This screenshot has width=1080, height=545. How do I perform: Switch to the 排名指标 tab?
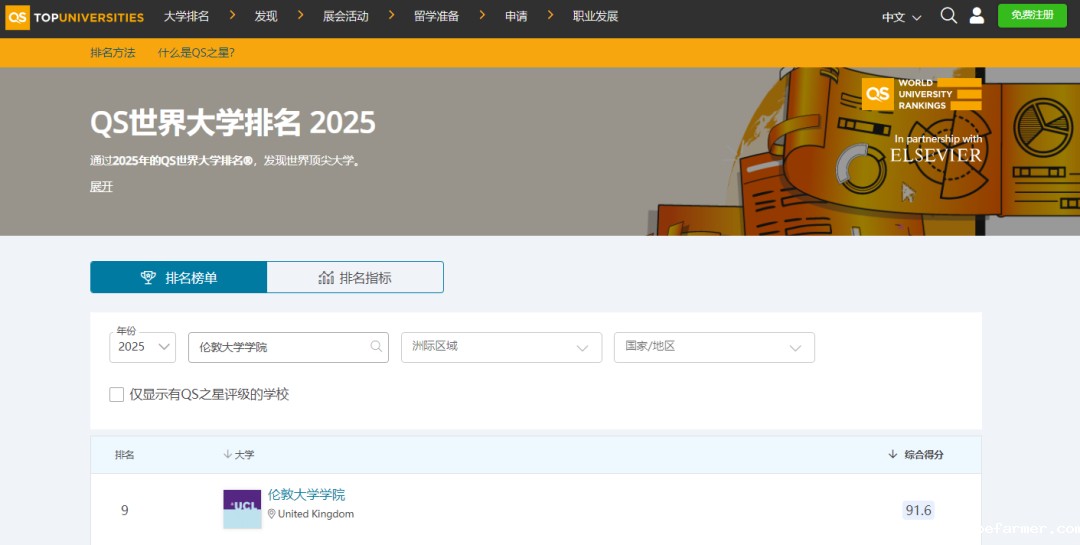pyautogui.click(x=355, y=277)
